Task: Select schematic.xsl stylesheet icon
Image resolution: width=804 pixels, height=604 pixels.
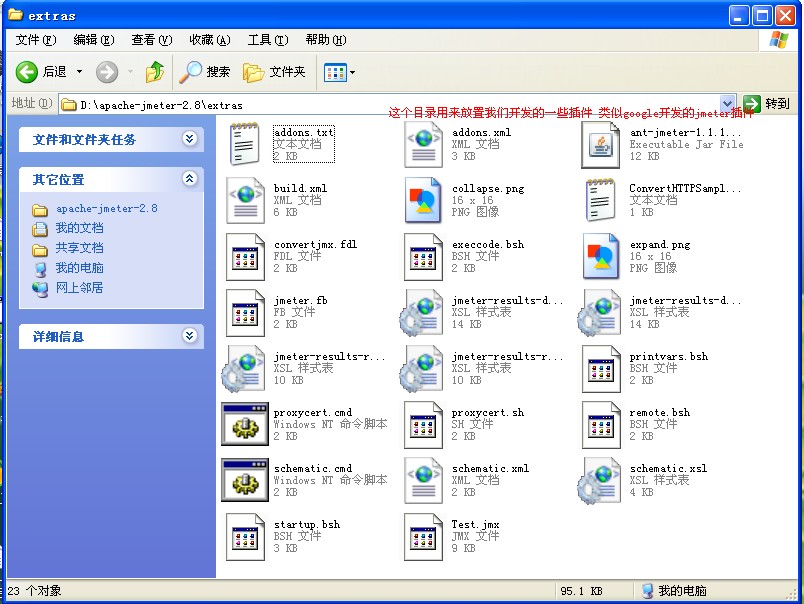Action: click(599, 480)
